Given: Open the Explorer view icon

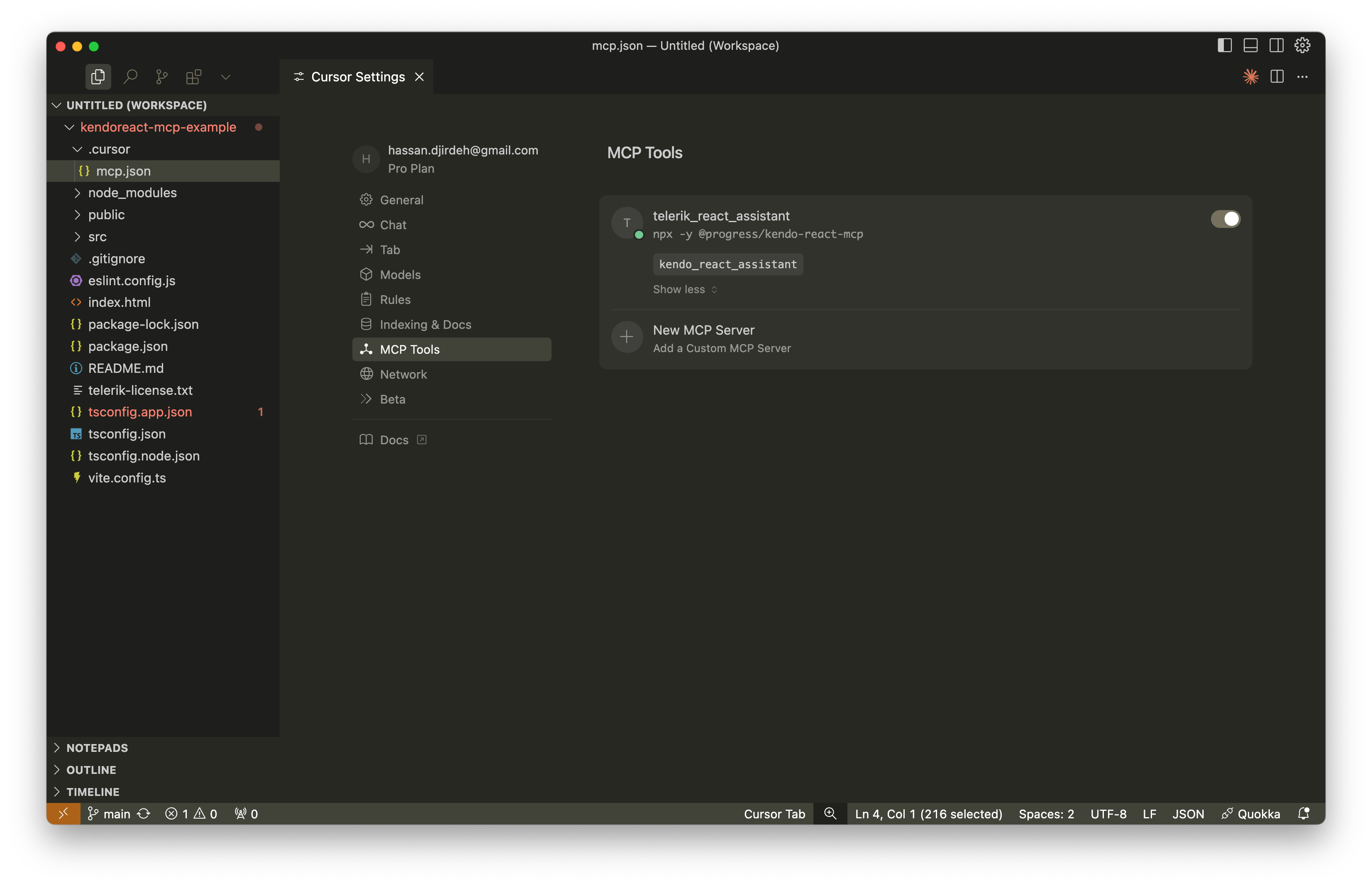Looking at the screenshot, I should coord(98,76).
